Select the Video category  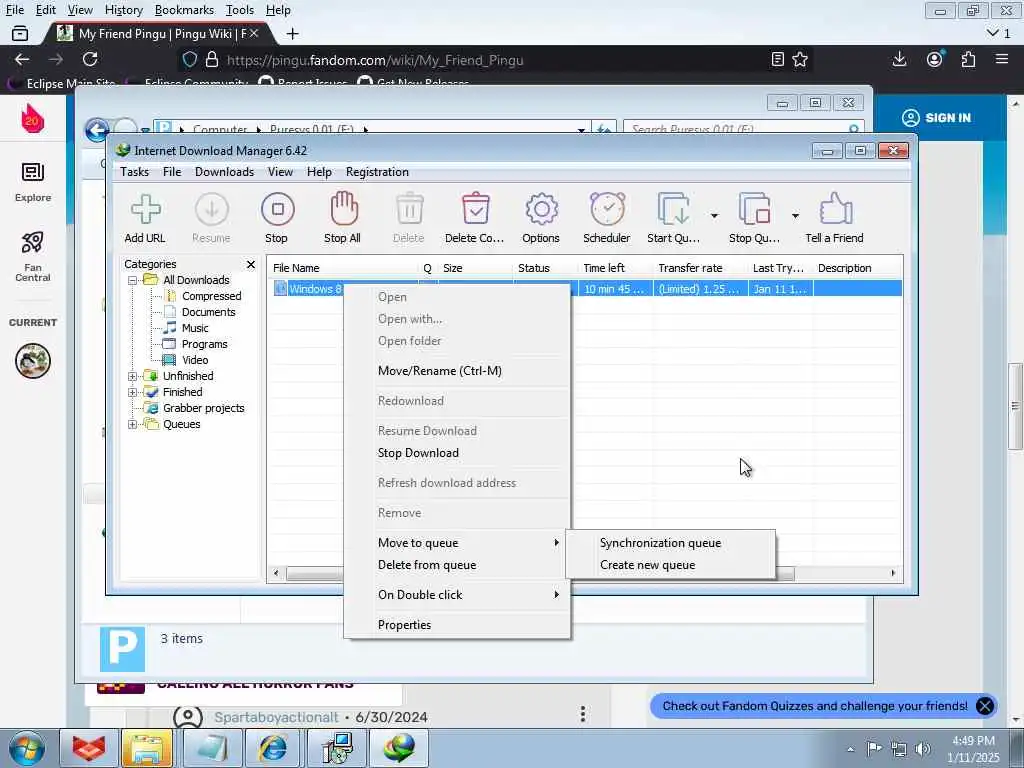point(195,360)
